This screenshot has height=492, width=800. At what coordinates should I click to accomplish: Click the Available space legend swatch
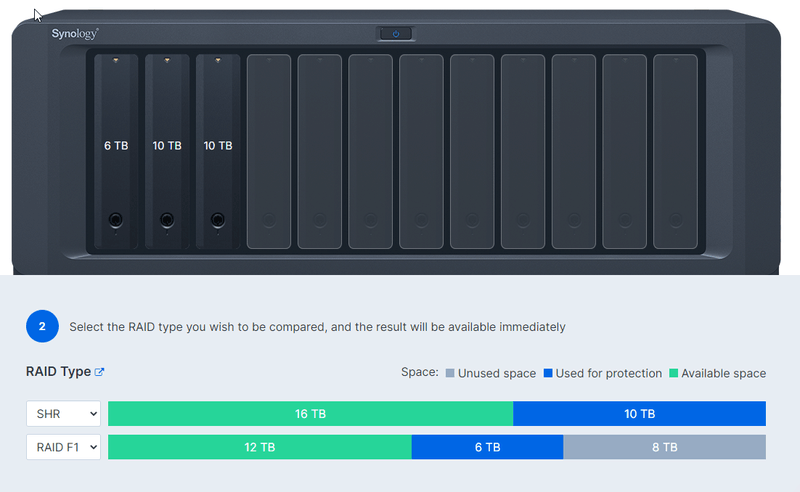click(x=673, y=373)
